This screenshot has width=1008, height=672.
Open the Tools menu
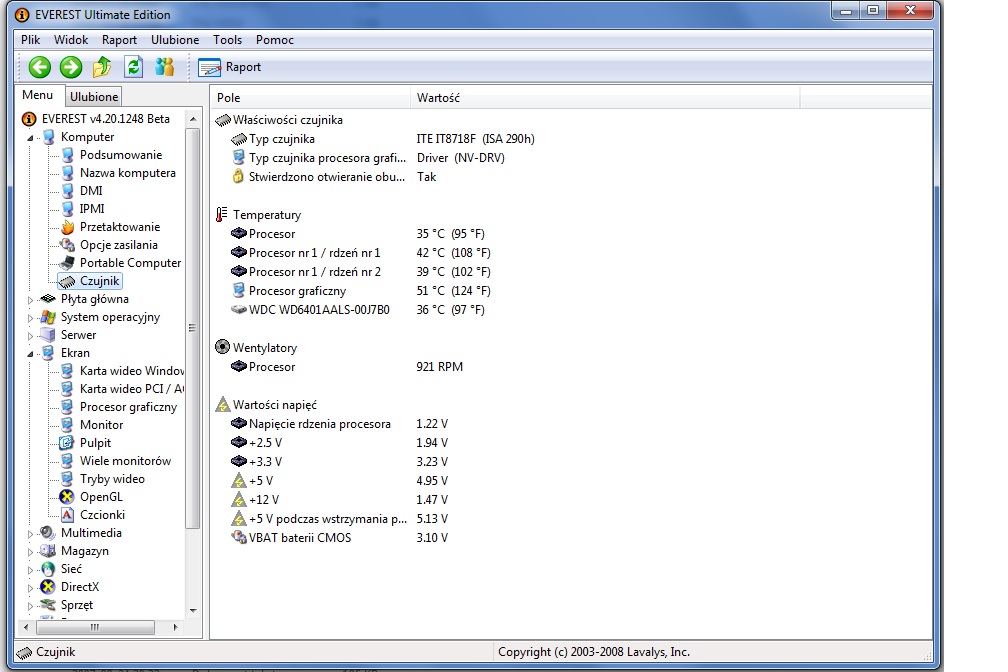[227, 40]
